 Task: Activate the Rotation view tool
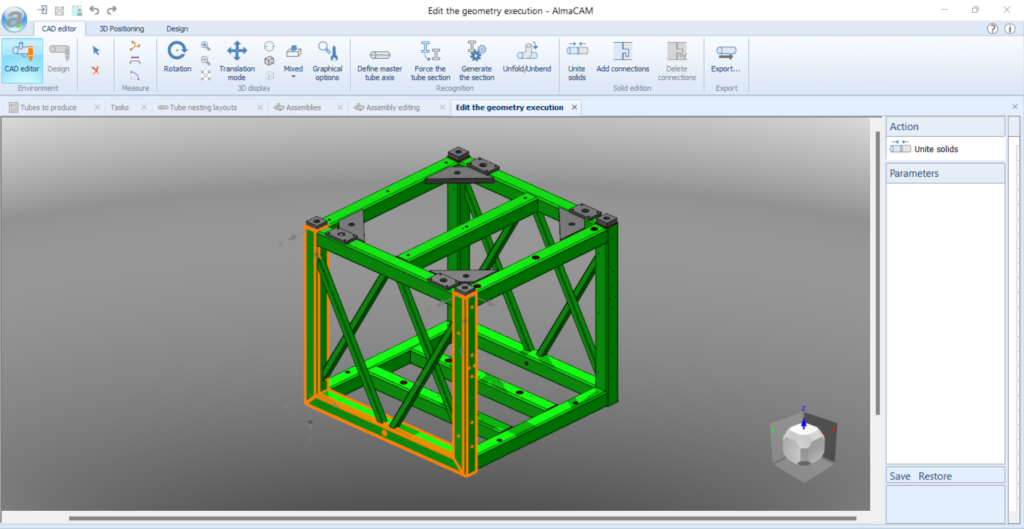pos(178,57)
